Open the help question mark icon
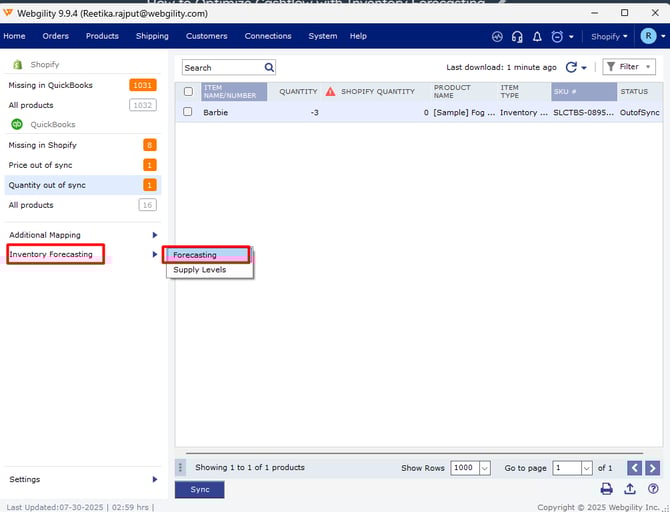The height and width of the screenshot is (512, 670). click(652, 489)
